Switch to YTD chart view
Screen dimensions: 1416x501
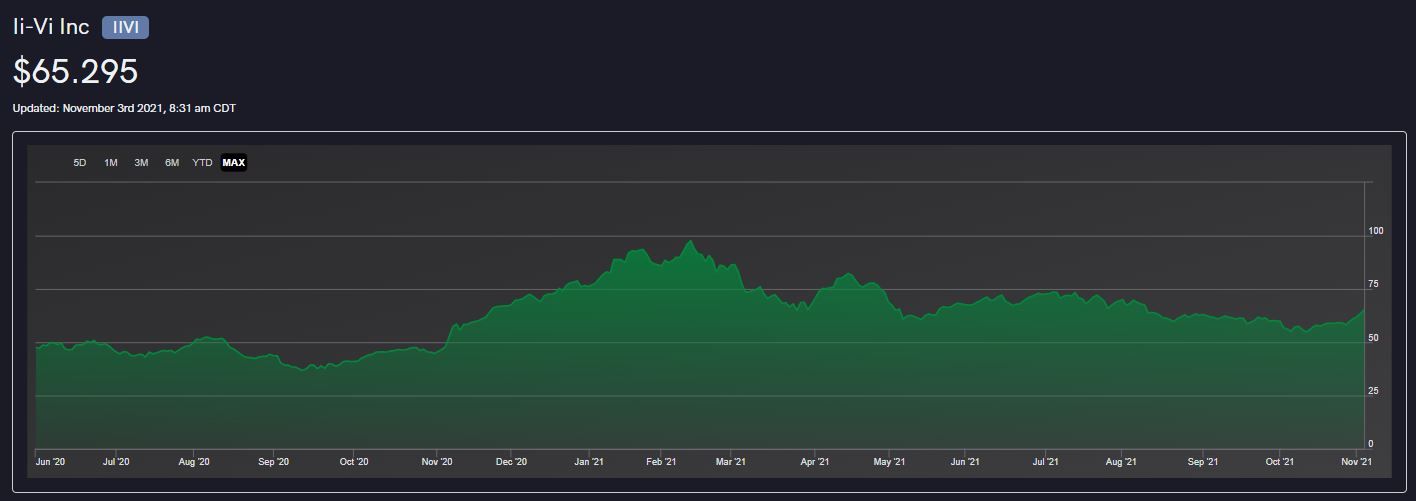pos(202,163)
